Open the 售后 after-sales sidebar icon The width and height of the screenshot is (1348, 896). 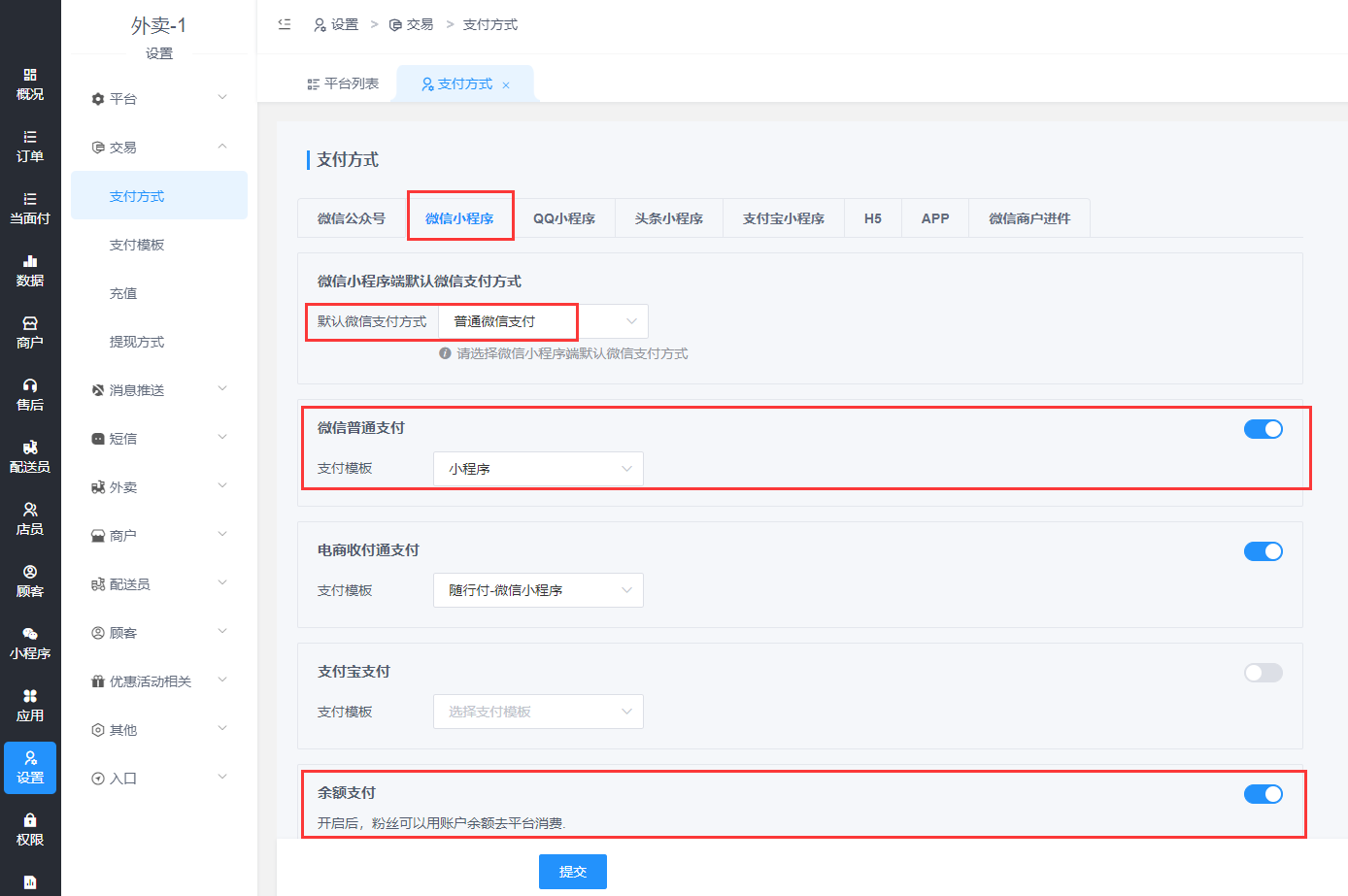(30, 395)
